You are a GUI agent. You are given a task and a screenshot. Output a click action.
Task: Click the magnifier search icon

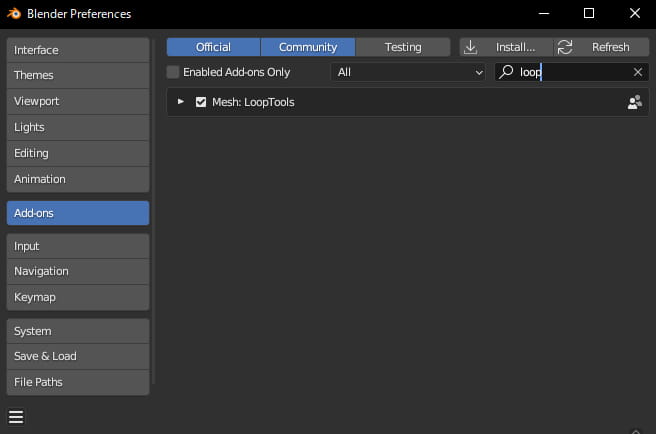click(506, 72)
